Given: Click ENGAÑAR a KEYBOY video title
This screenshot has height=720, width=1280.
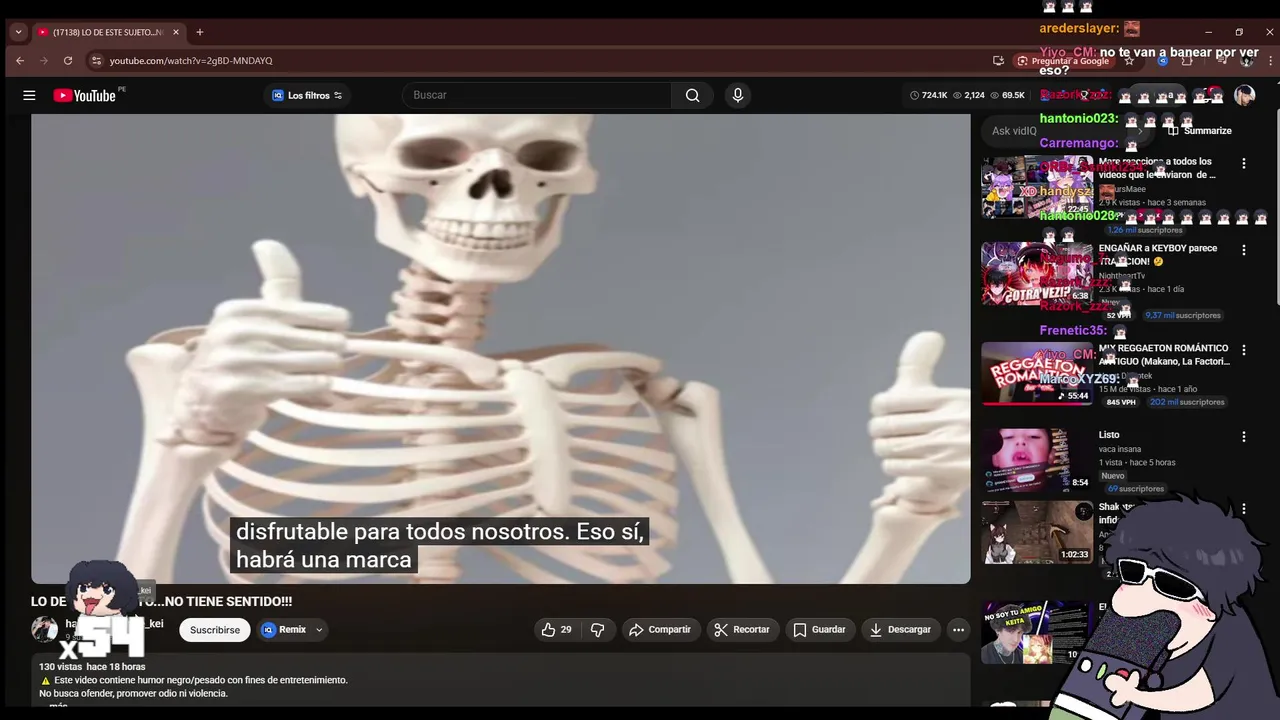Looking at the screenshot, I should coord(1158,254).
